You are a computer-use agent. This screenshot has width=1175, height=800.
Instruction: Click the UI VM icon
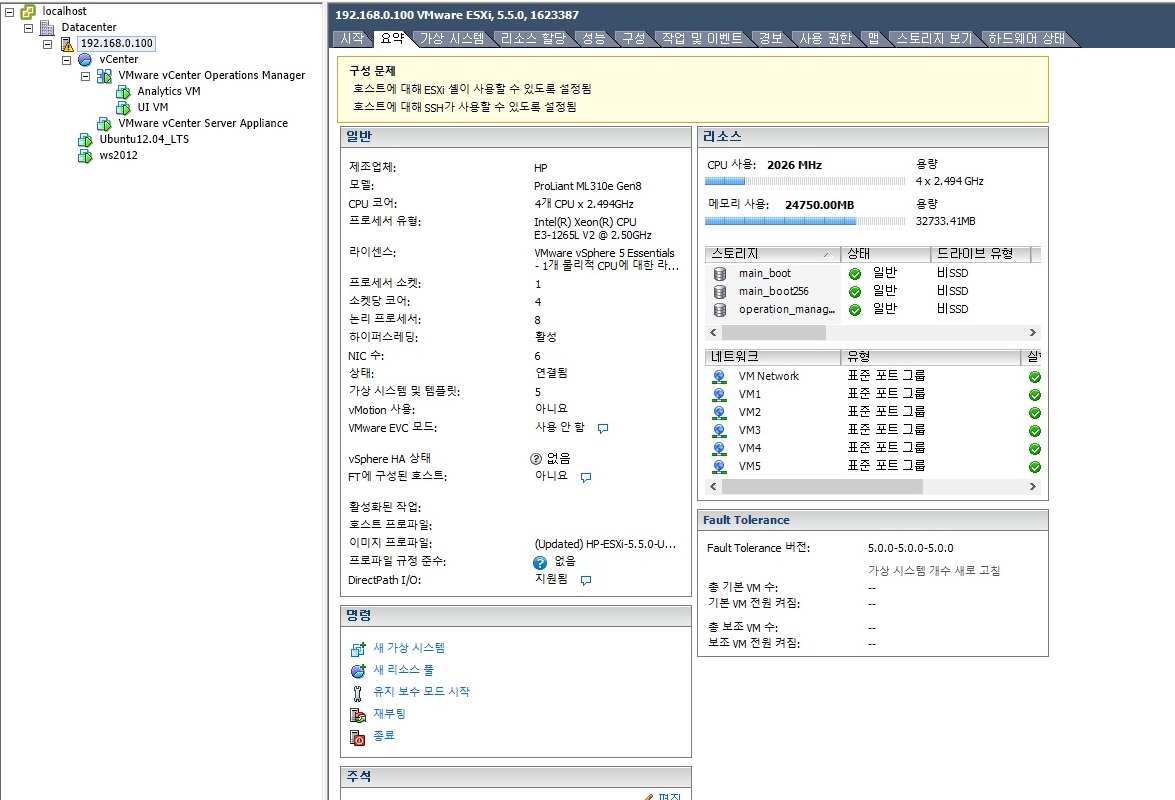(x=123, y=107)
